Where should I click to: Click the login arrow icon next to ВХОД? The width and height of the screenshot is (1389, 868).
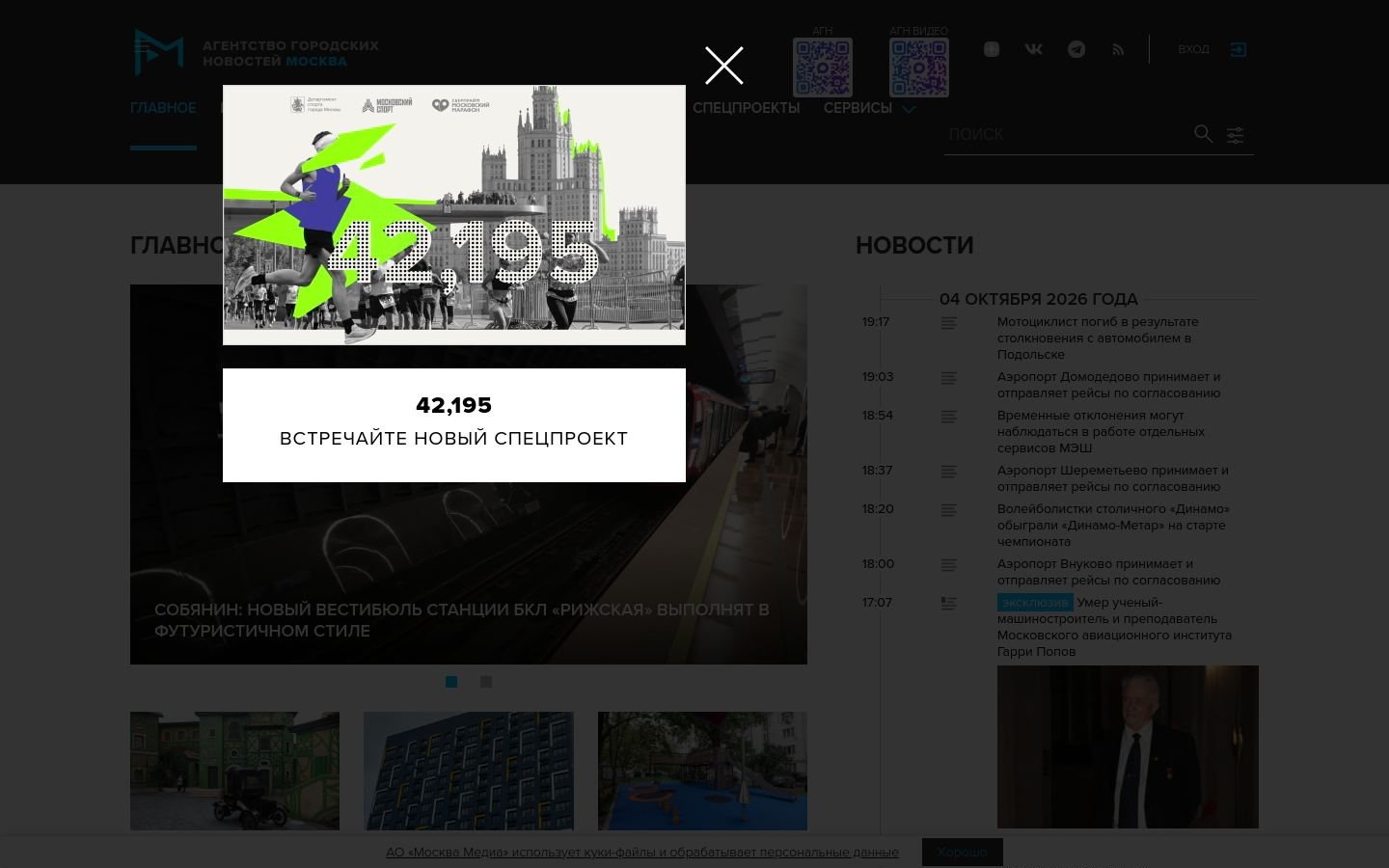pyautogui.click(x=1239, y=49)
